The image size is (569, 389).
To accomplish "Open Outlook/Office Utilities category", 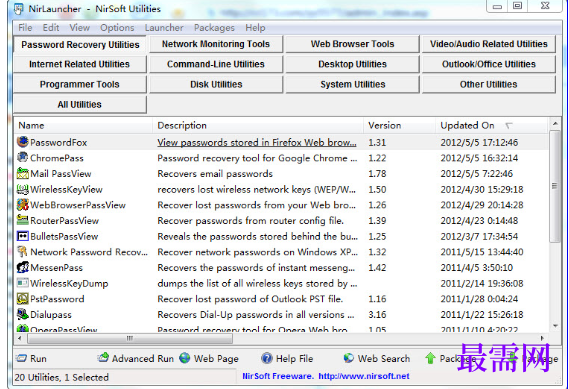I will click(488, 64).
